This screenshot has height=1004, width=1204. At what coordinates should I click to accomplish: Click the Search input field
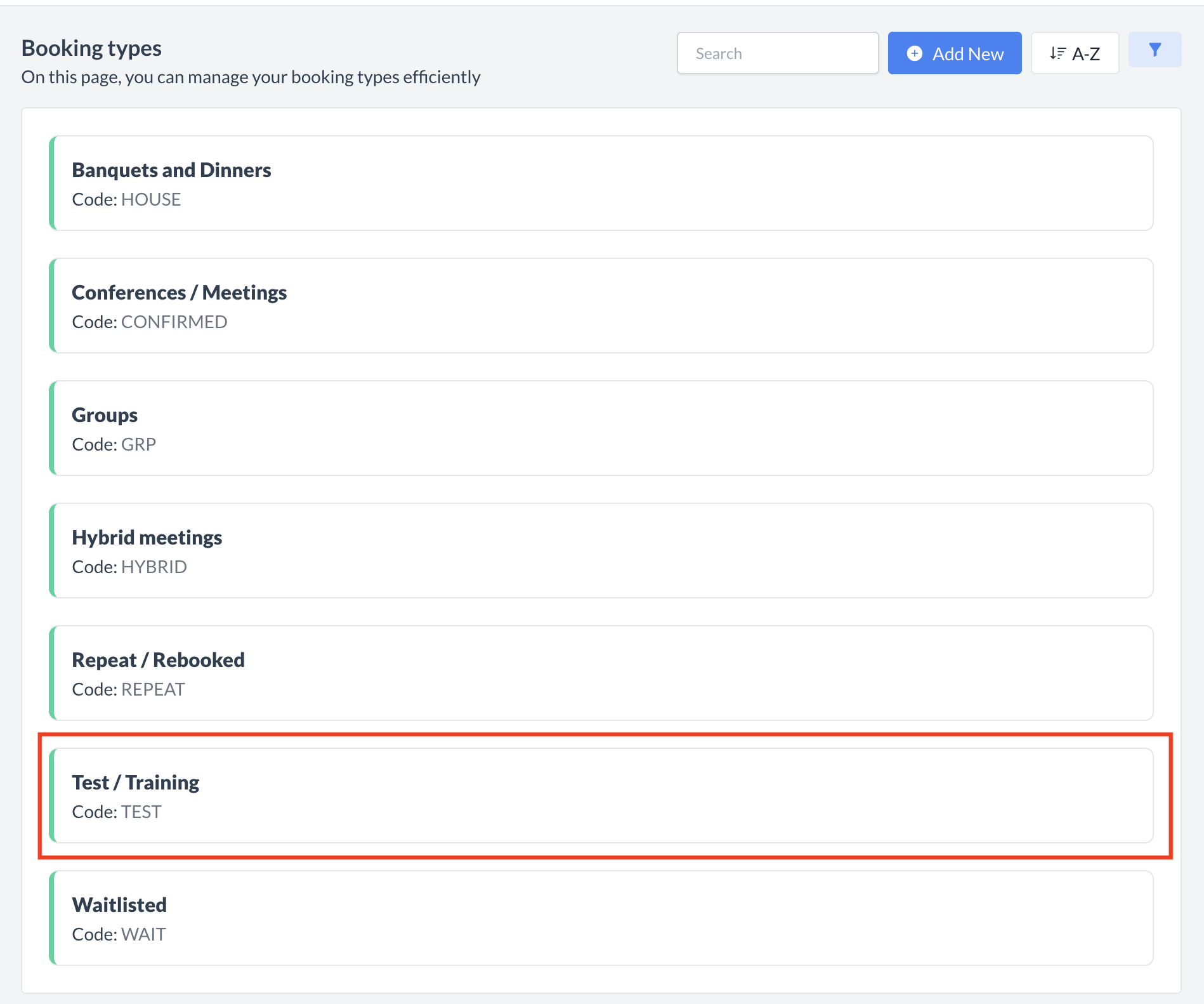click(778, 53)
